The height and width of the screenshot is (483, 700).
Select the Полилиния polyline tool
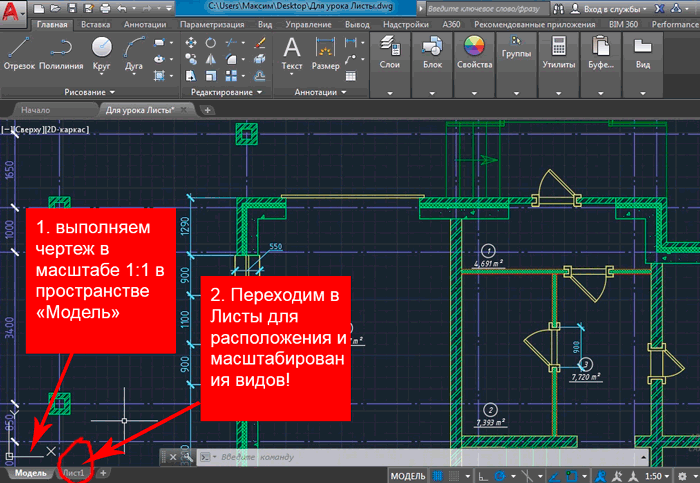(x=61, y=54)
